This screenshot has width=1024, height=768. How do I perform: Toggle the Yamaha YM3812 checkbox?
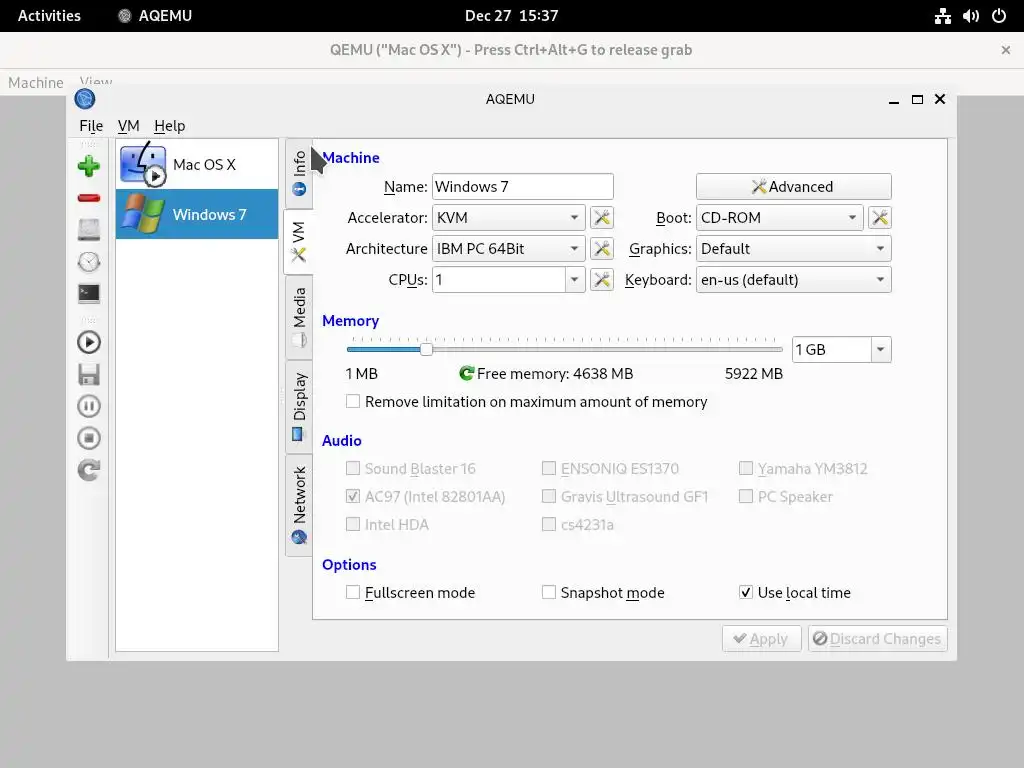point(746,468)
